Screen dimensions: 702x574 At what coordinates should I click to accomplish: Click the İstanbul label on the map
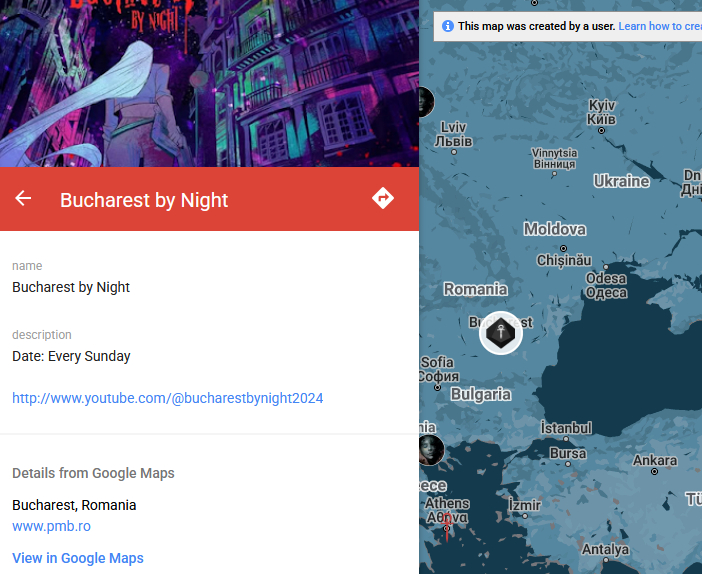tap(566, 428)
